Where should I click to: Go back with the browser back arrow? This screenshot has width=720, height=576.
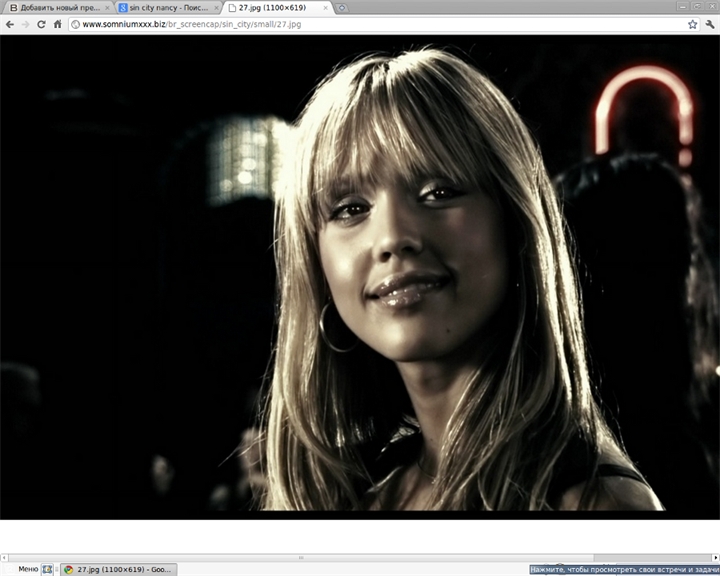(10, 24)
